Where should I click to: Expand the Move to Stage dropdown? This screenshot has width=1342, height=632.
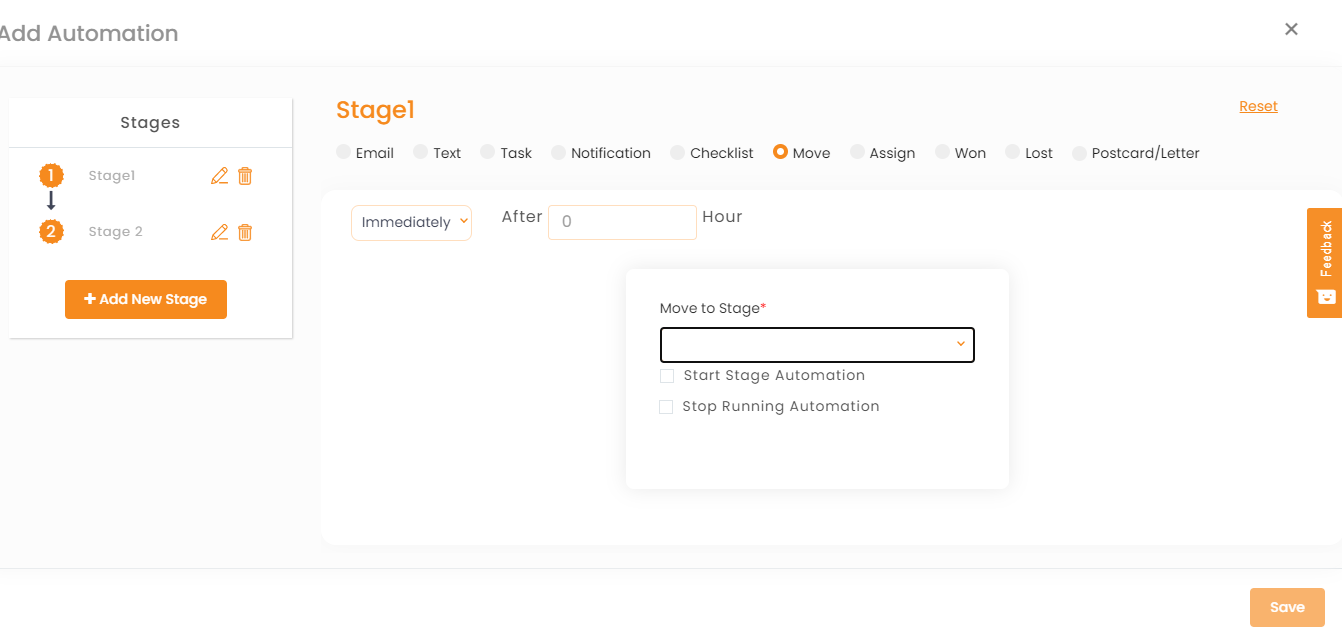pos(817,345)
